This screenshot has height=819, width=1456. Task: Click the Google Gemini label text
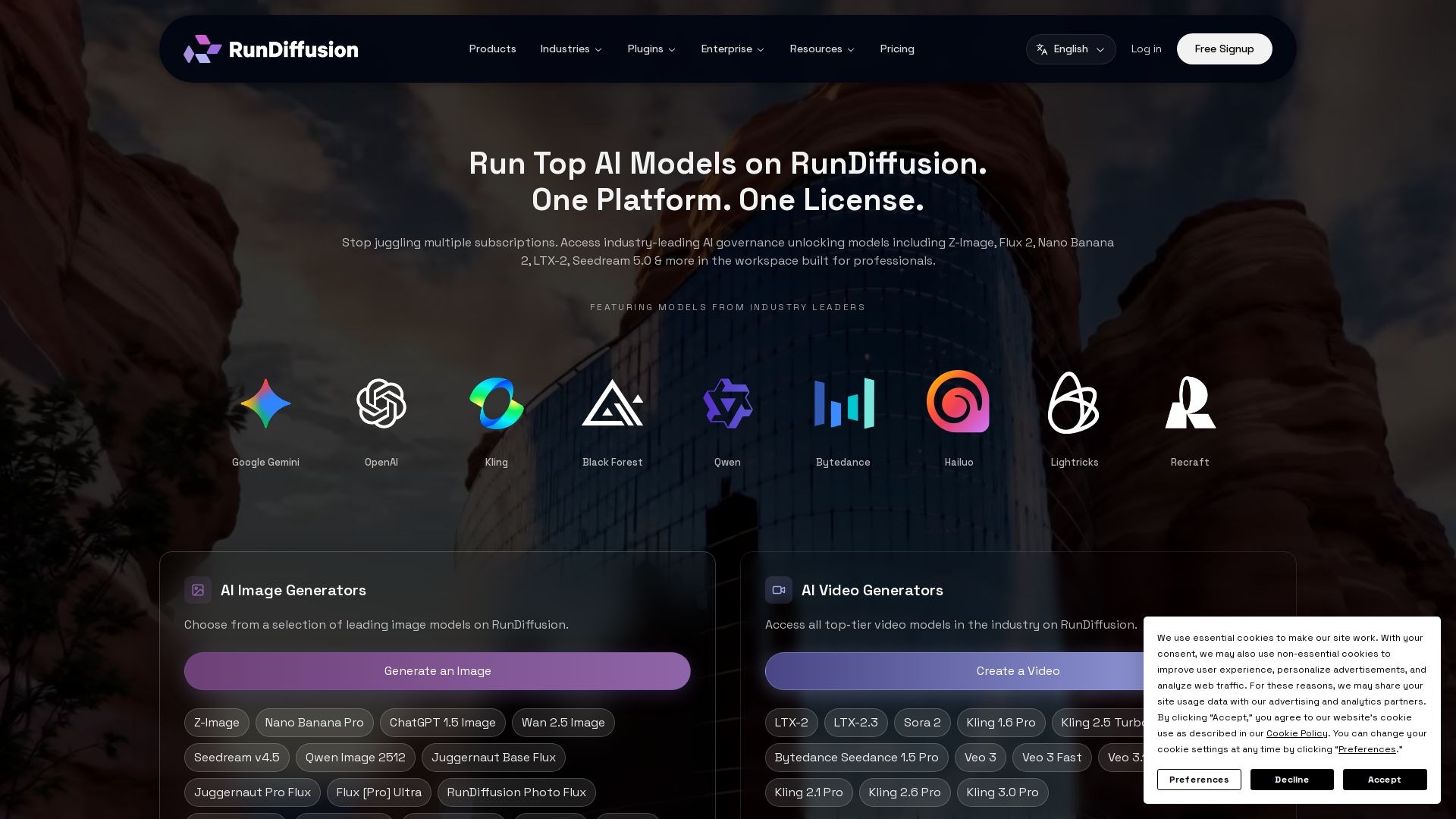(265, 463)
